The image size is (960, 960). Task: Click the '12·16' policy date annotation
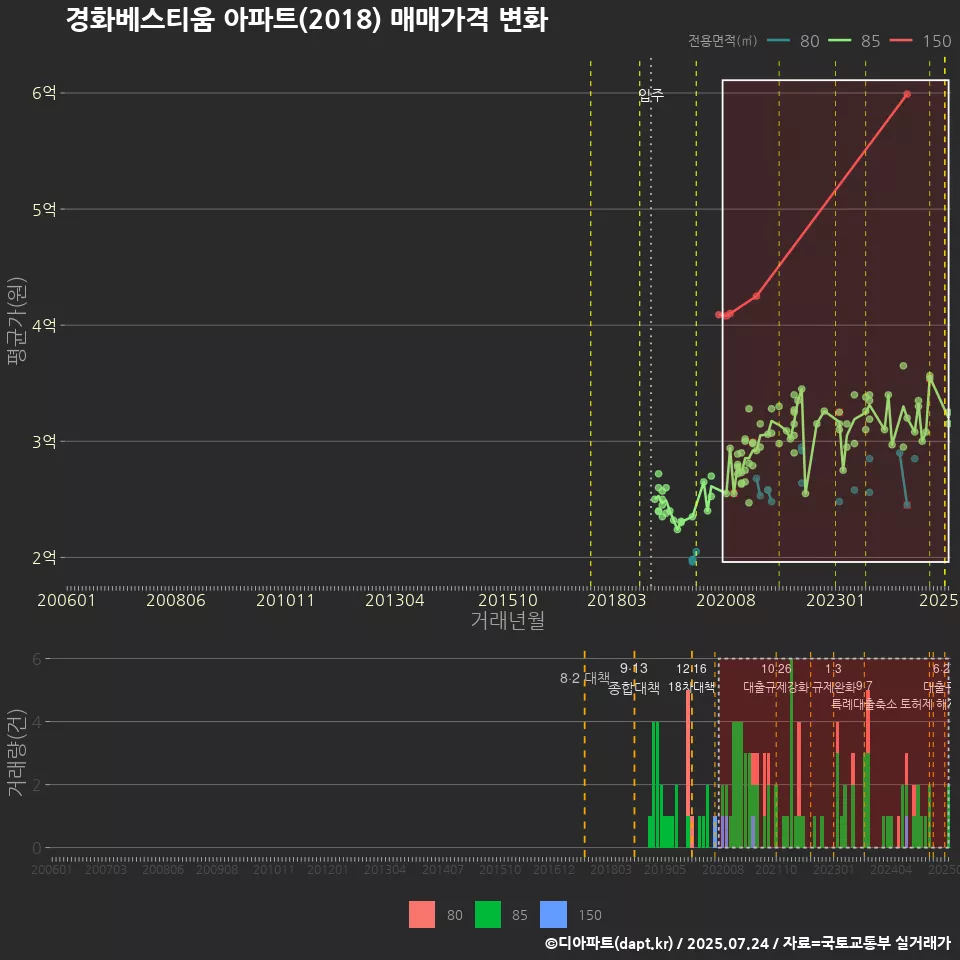click(x=691, y=669)
